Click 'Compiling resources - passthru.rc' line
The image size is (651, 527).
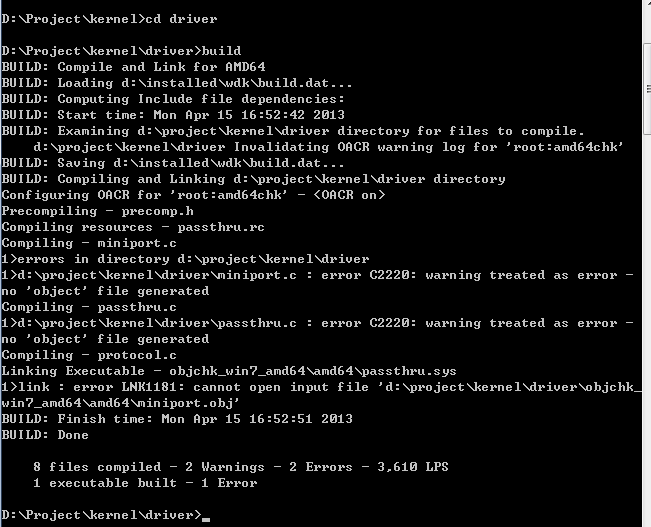click(133, 227)
